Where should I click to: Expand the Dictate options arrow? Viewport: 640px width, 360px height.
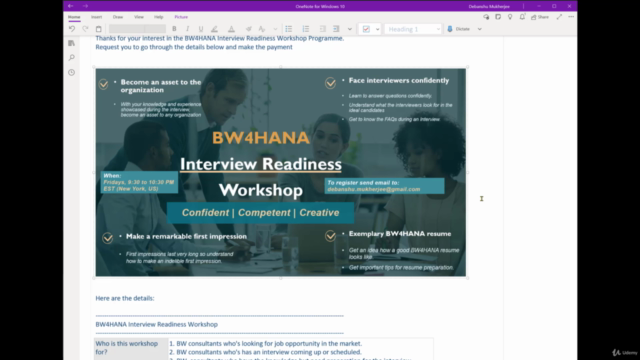480,29
